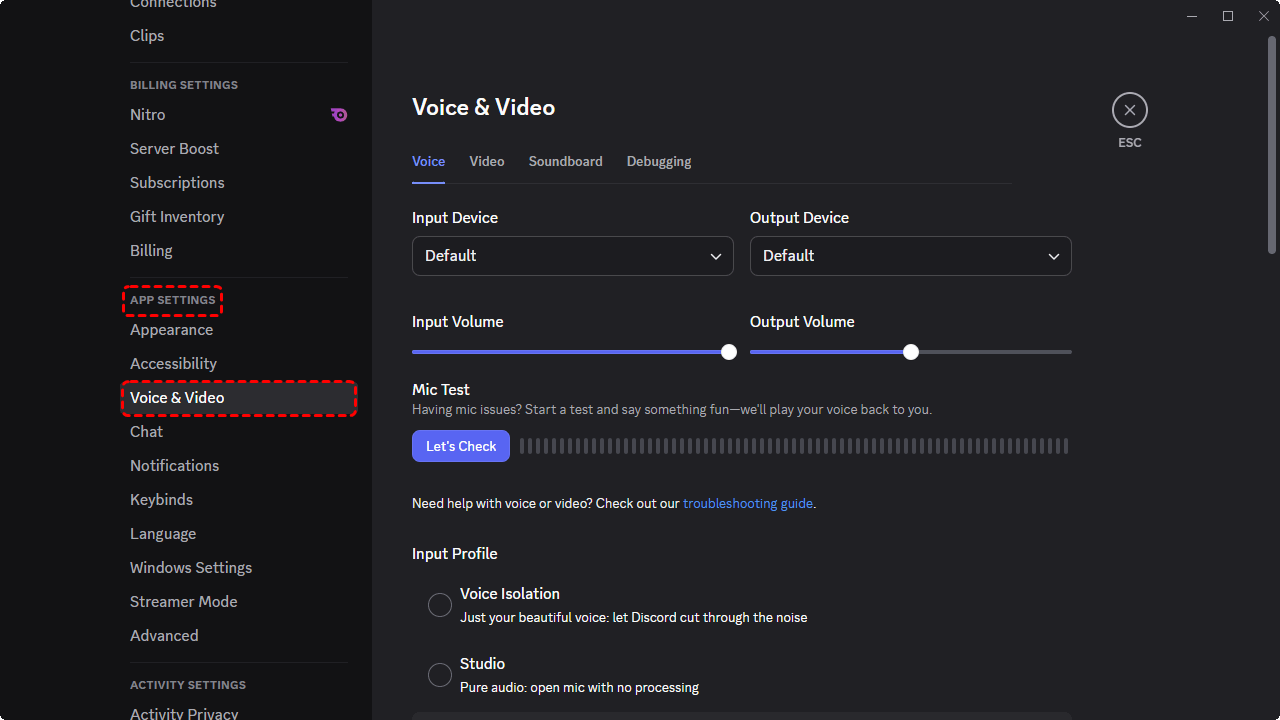This screenshot has width=1280, height=720.
Task: Minimize the Discord window
Action: click(1192, 16)
